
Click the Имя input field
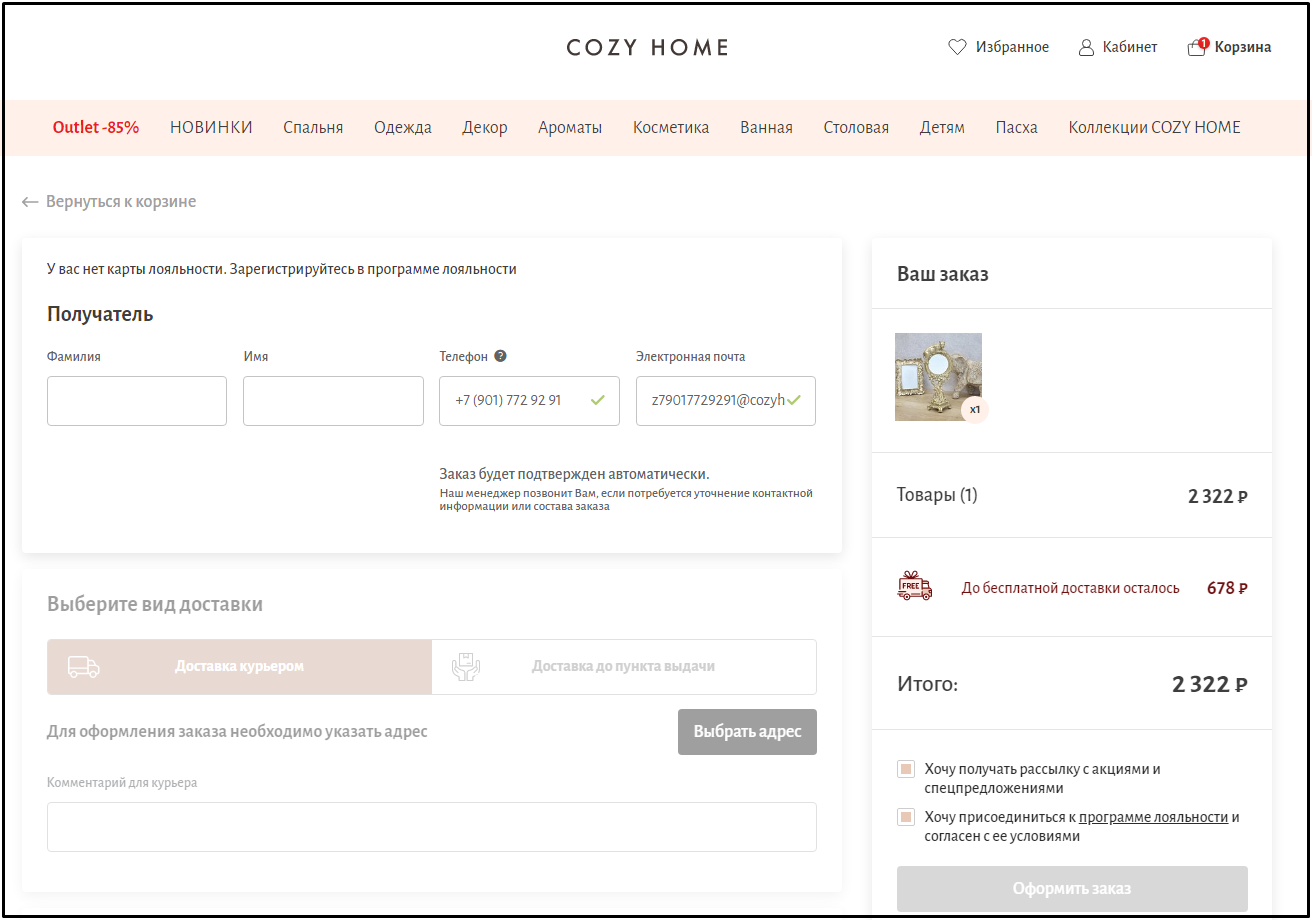tap(333, 401)
